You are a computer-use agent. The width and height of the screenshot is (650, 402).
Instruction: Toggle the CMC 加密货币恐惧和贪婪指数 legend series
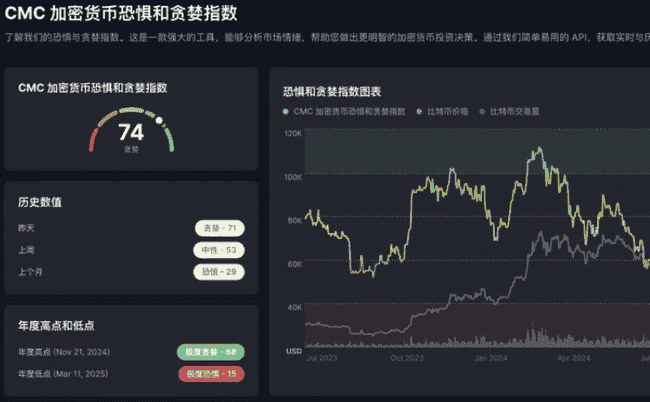[344, 111]
